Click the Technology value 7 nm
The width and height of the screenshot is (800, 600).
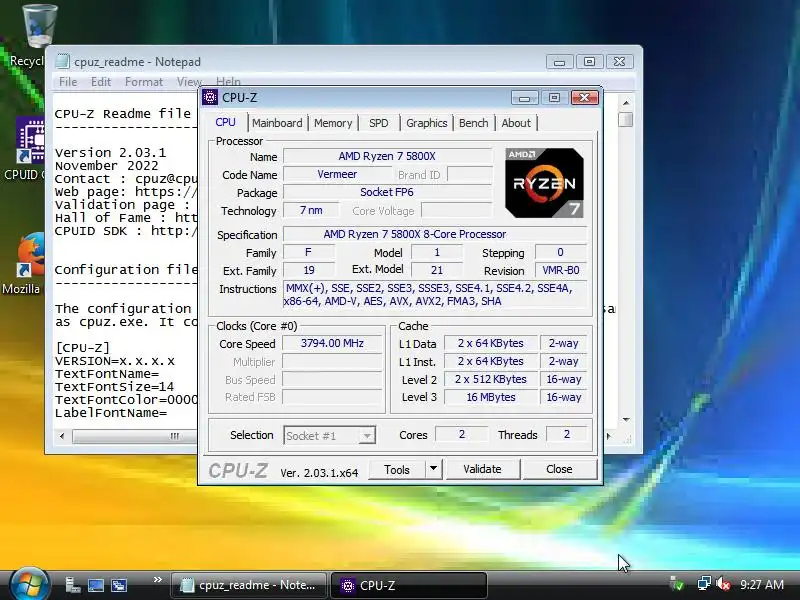tap(311, 210)
